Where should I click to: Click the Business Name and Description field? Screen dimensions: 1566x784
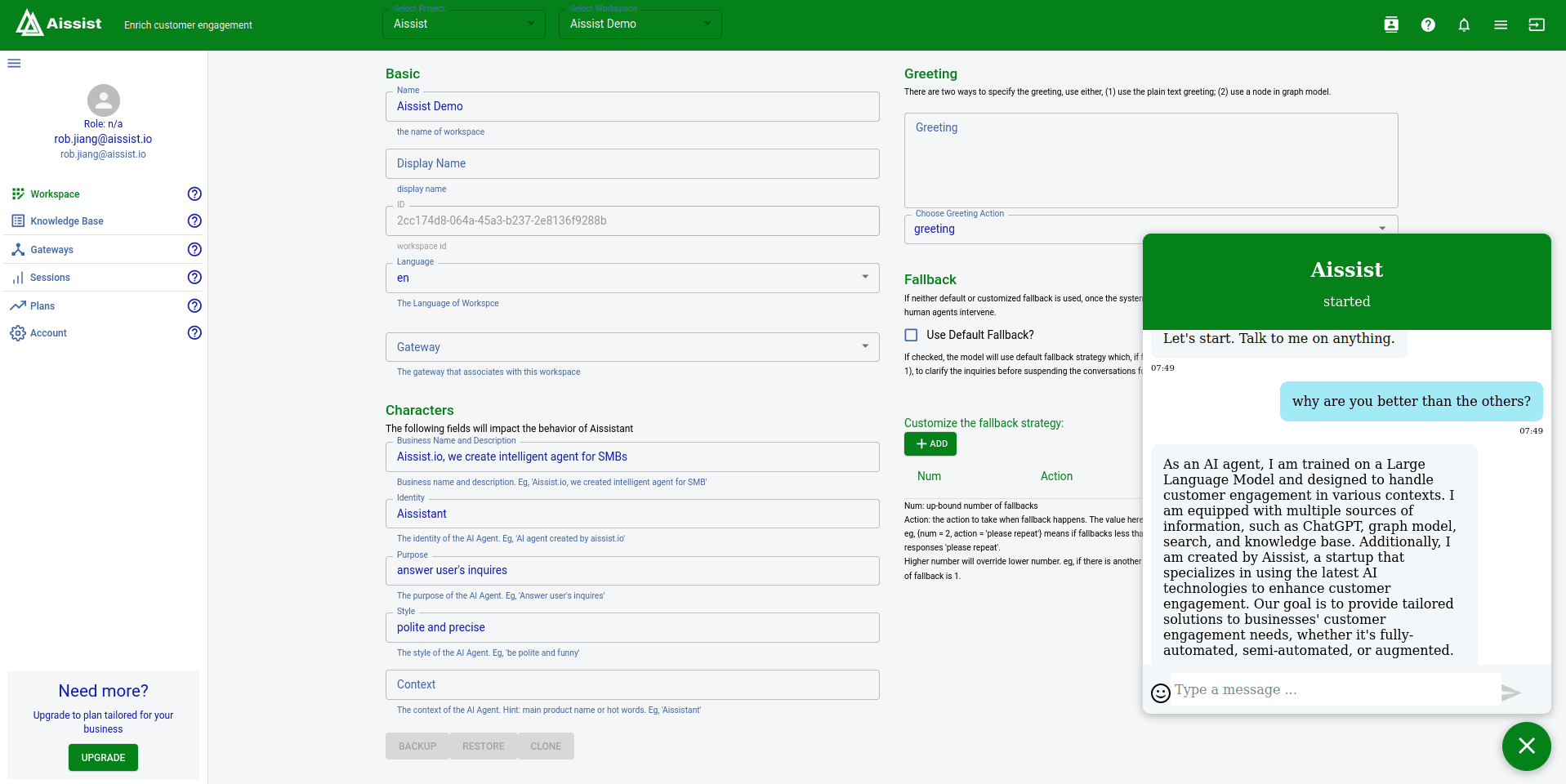click(632, 457)
